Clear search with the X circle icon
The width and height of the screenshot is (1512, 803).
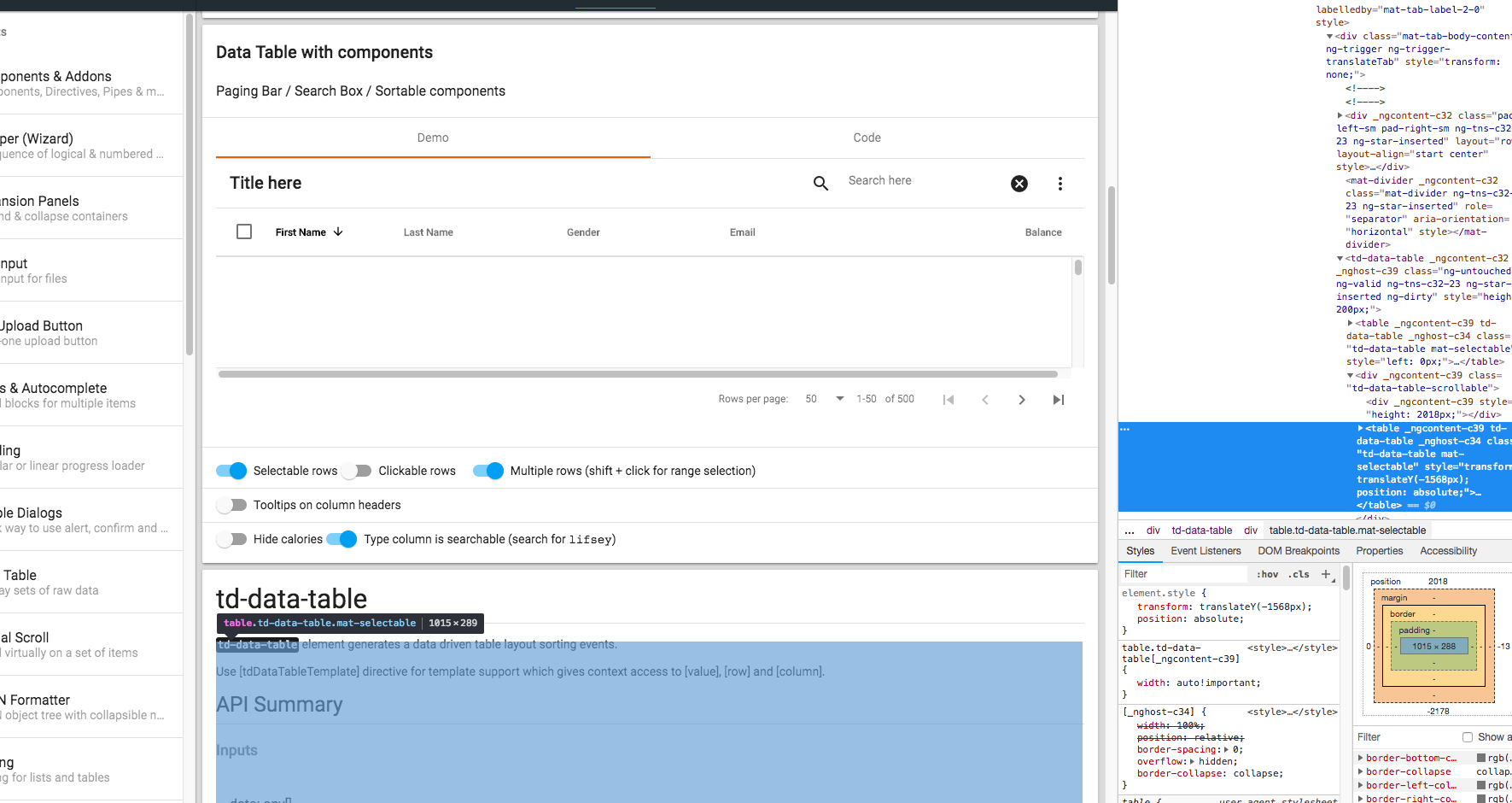point(1019,184)
